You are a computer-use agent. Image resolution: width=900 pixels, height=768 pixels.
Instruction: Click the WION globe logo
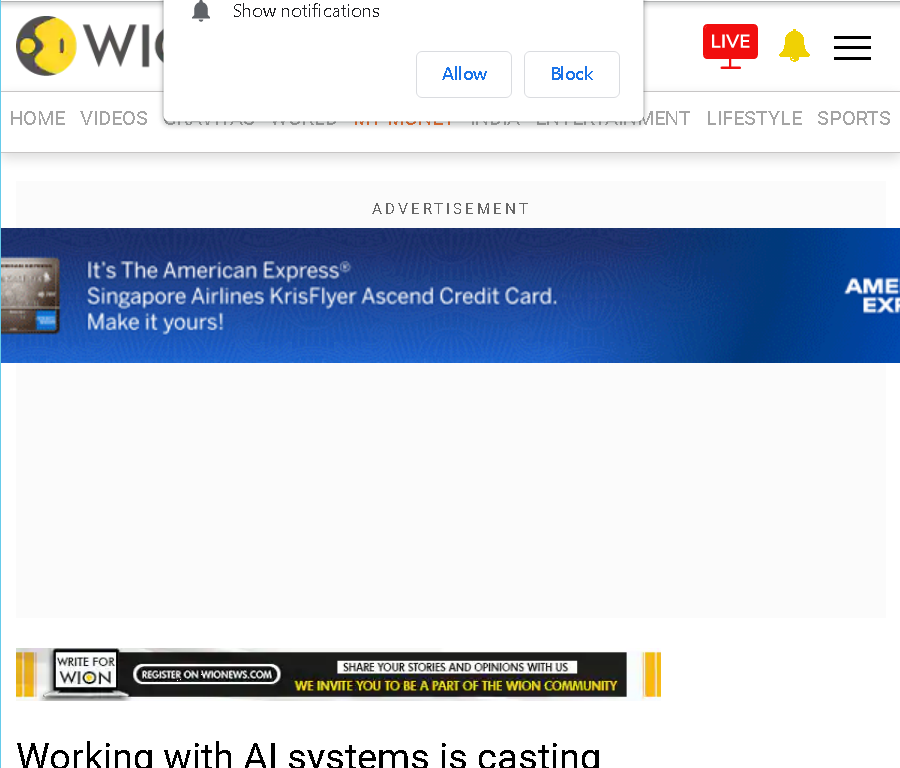coord(46,45)
